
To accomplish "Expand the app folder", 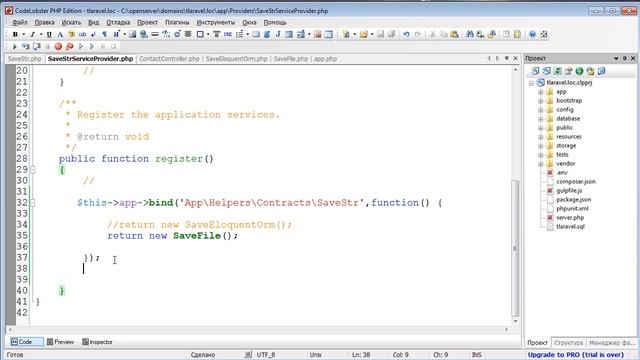I will 540,92.
